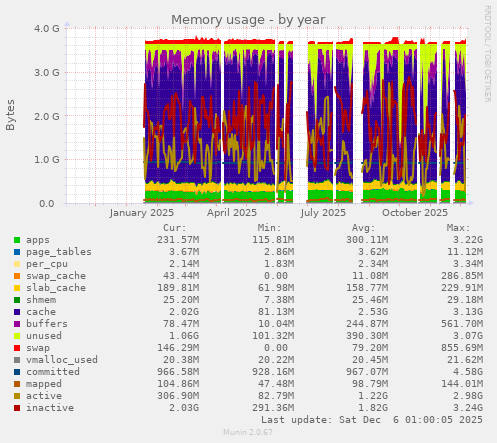497x443 pixels.
Task: Select the 'buffers' legend label
Action: [x=47, y=324]
